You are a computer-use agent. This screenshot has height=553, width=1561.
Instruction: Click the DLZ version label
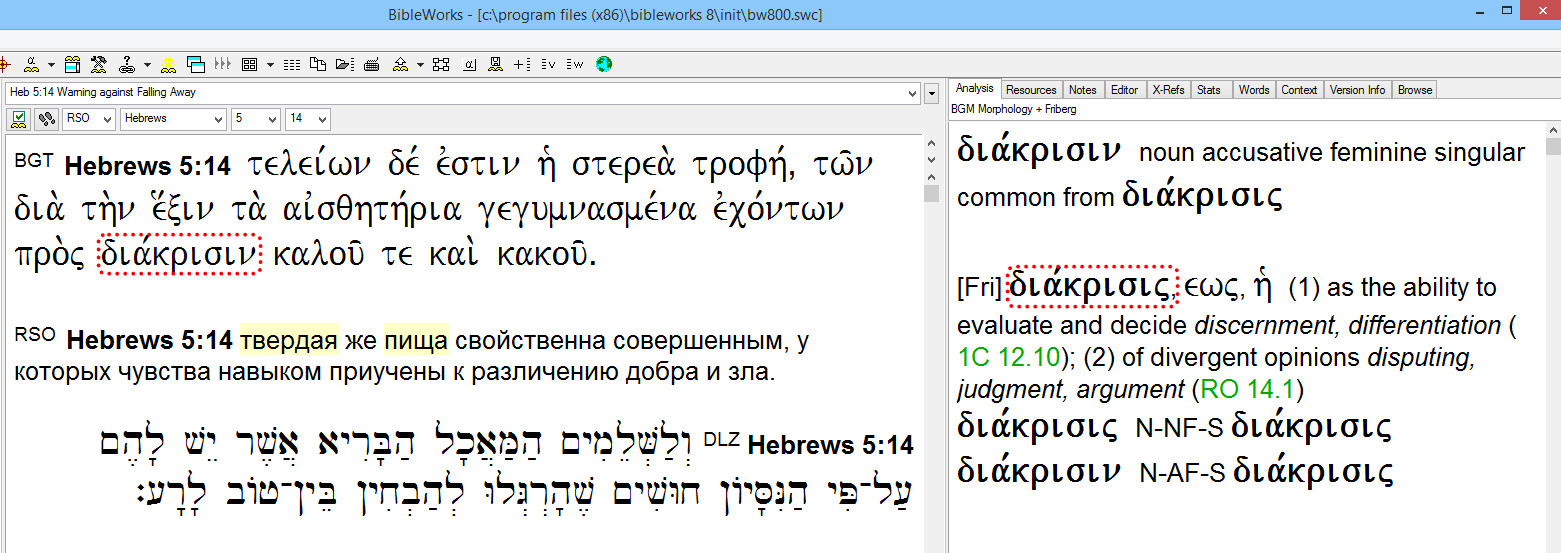tap(722, 438)
